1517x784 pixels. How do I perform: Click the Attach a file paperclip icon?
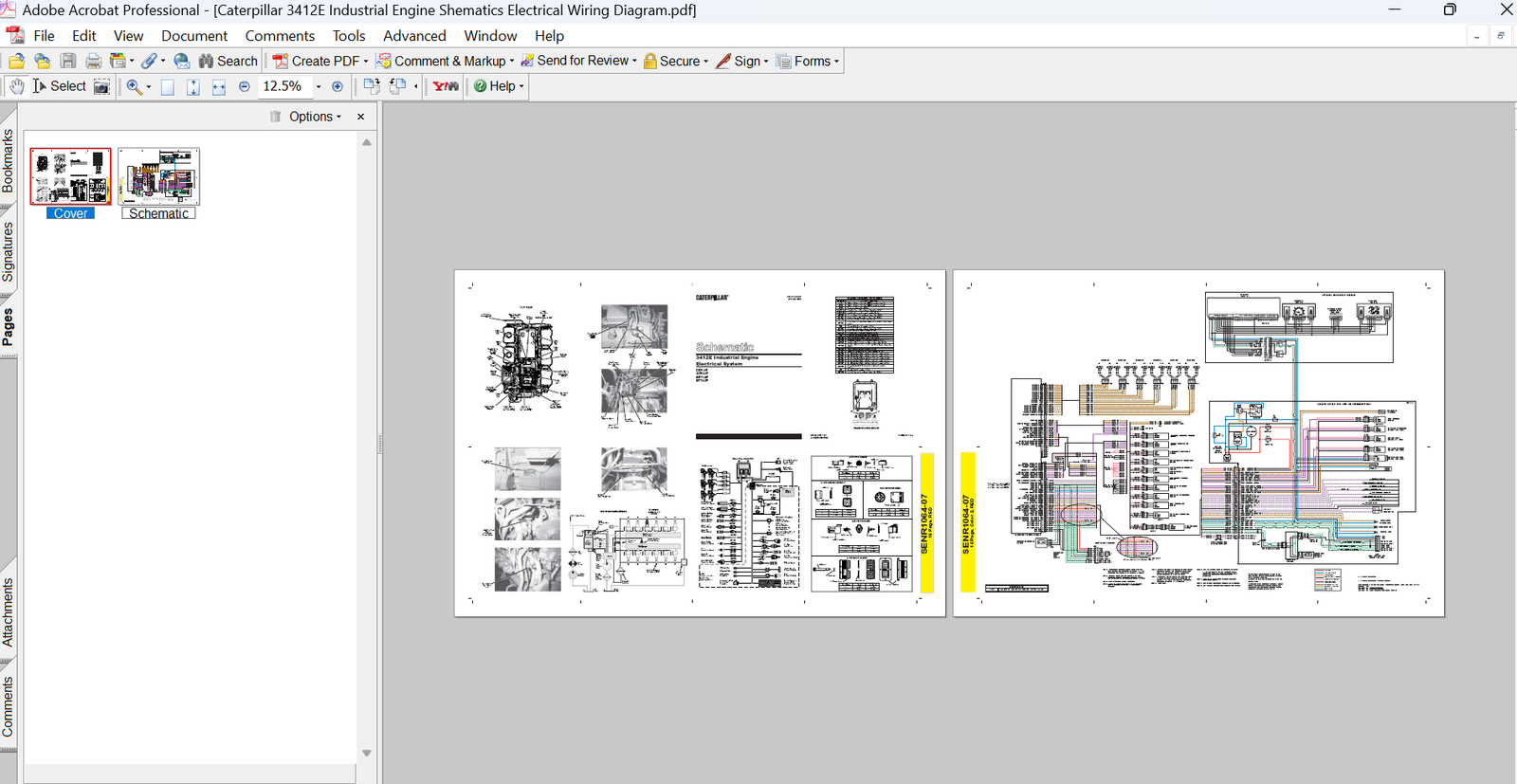150,61
